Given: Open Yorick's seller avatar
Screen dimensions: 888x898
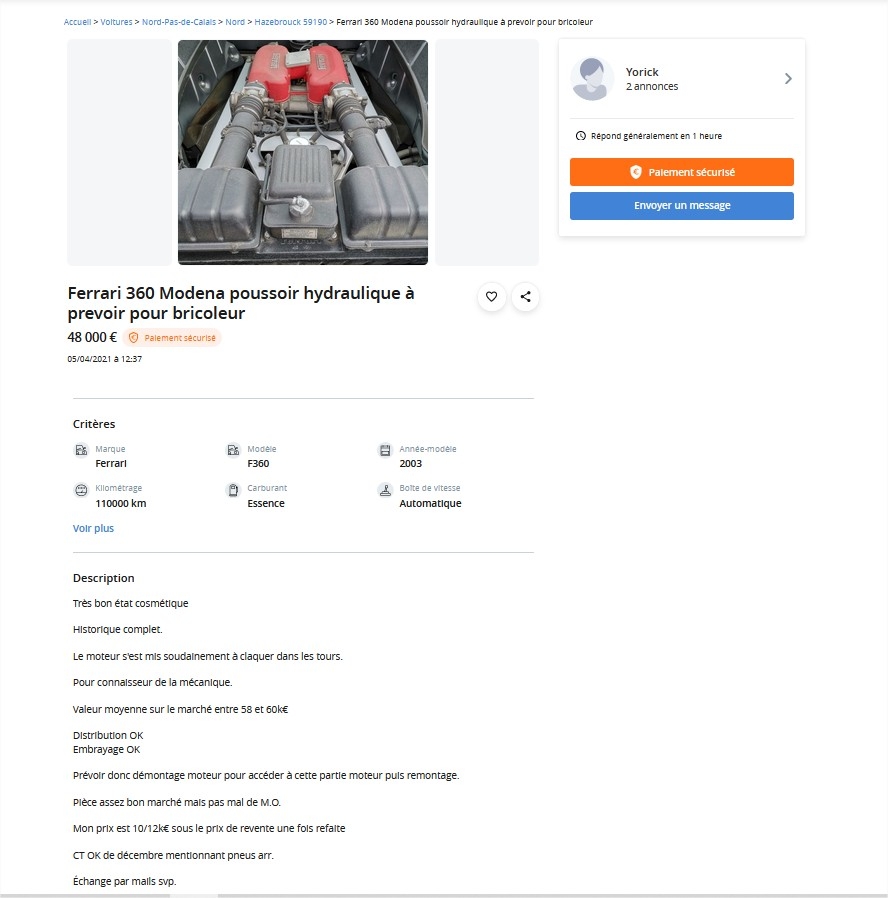Looking at the screenshot, I should pyautogui.click(x=592, y=79).
